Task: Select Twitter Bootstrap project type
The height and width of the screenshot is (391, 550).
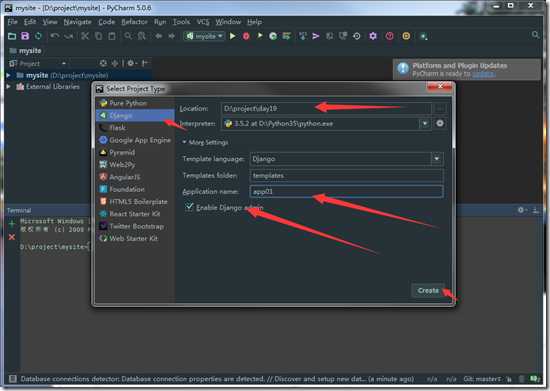Action: [135, 226]
